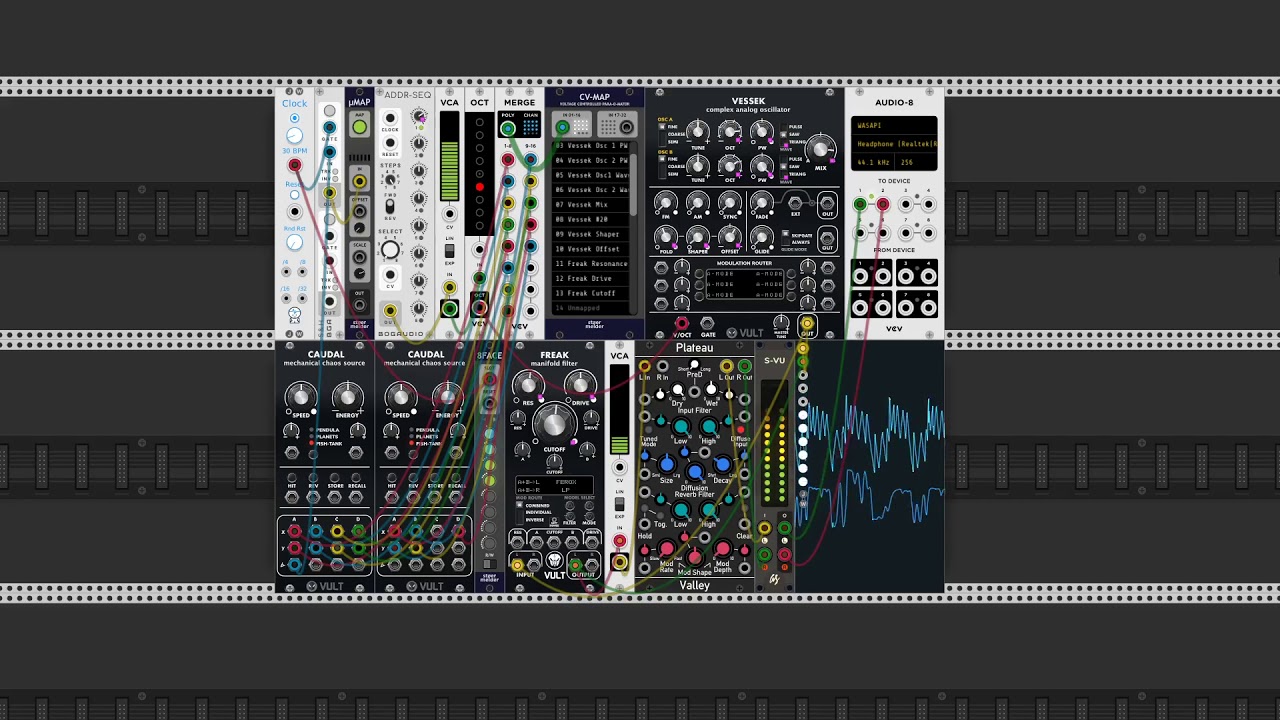Click the Plateau L In jack
The width and height of the screenshot is (1280, 720).
(644, 366)
